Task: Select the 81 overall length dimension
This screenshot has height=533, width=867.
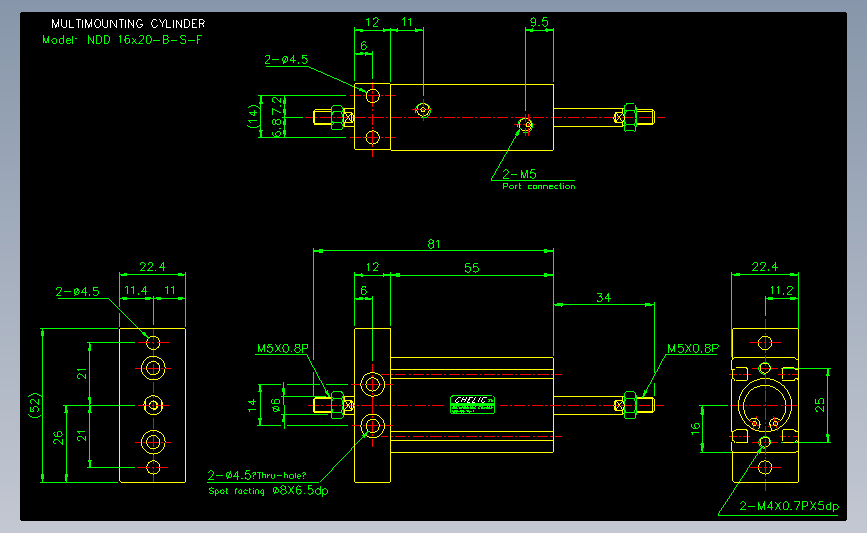Action: point(434,244)
